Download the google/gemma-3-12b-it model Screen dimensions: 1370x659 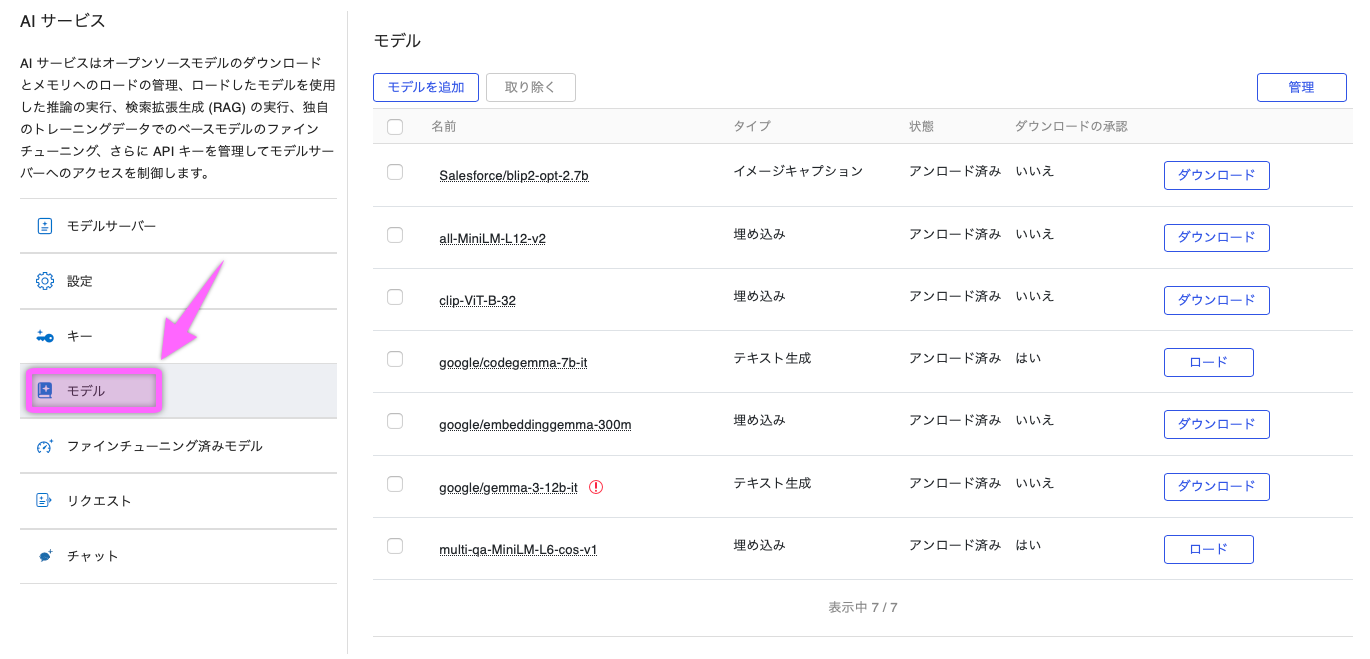[x=1216, y=487]
